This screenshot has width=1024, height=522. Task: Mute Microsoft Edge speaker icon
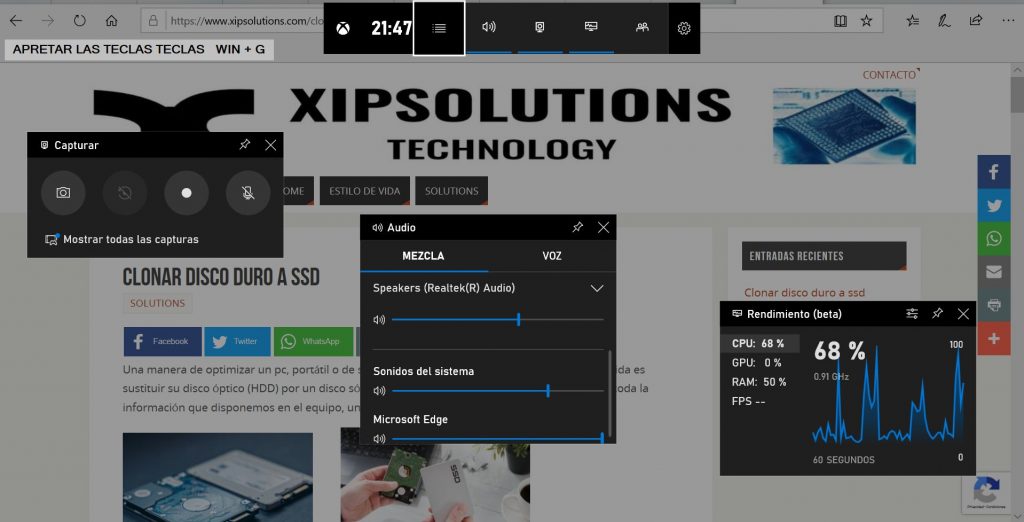379,438
